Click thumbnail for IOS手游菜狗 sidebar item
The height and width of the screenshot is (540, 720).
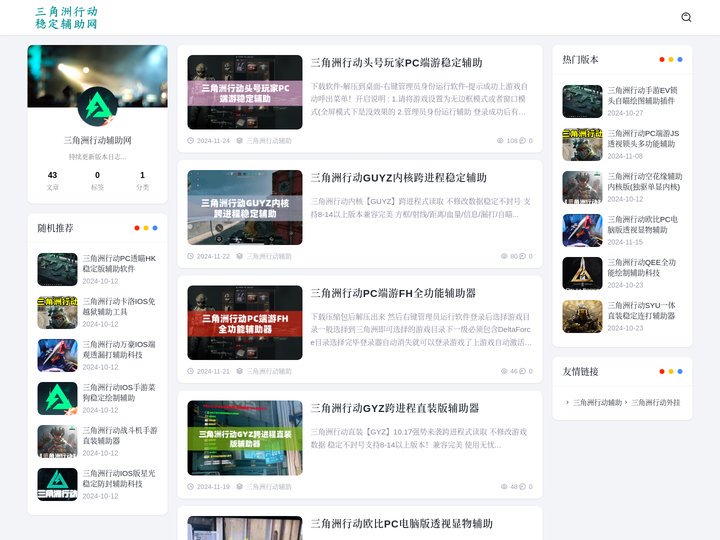coord(57,399)
